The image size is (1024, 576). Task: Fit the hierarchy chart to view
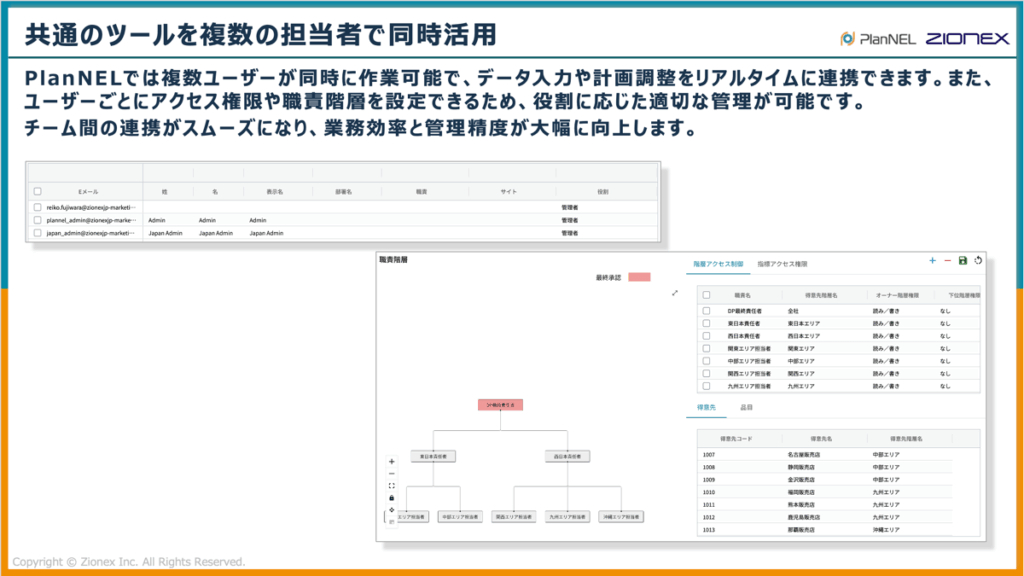pyautogui.click(x=392, y=486)
